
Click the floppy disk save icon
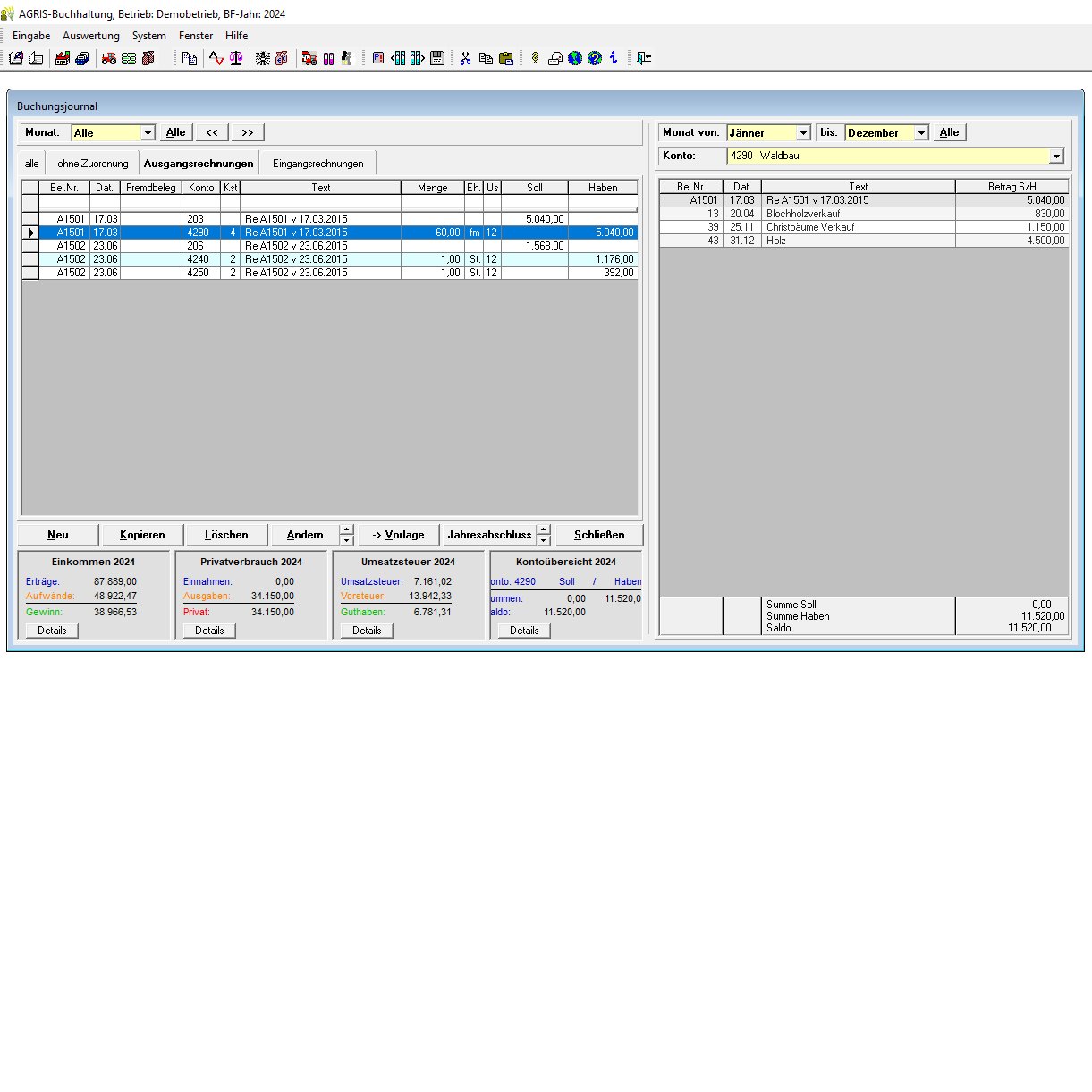point(437,58)
